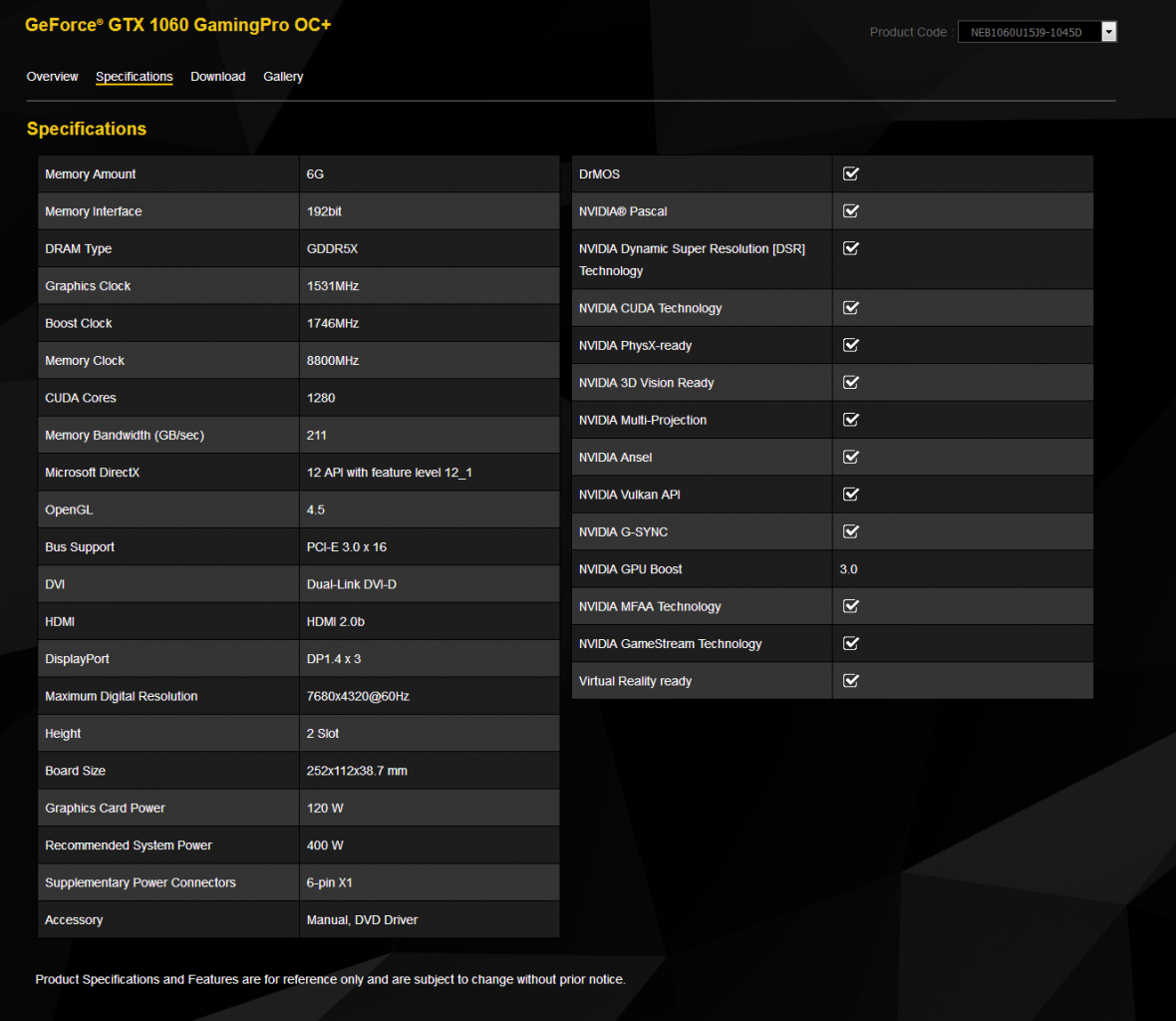Switch to the Overview tab

[52, 77]
